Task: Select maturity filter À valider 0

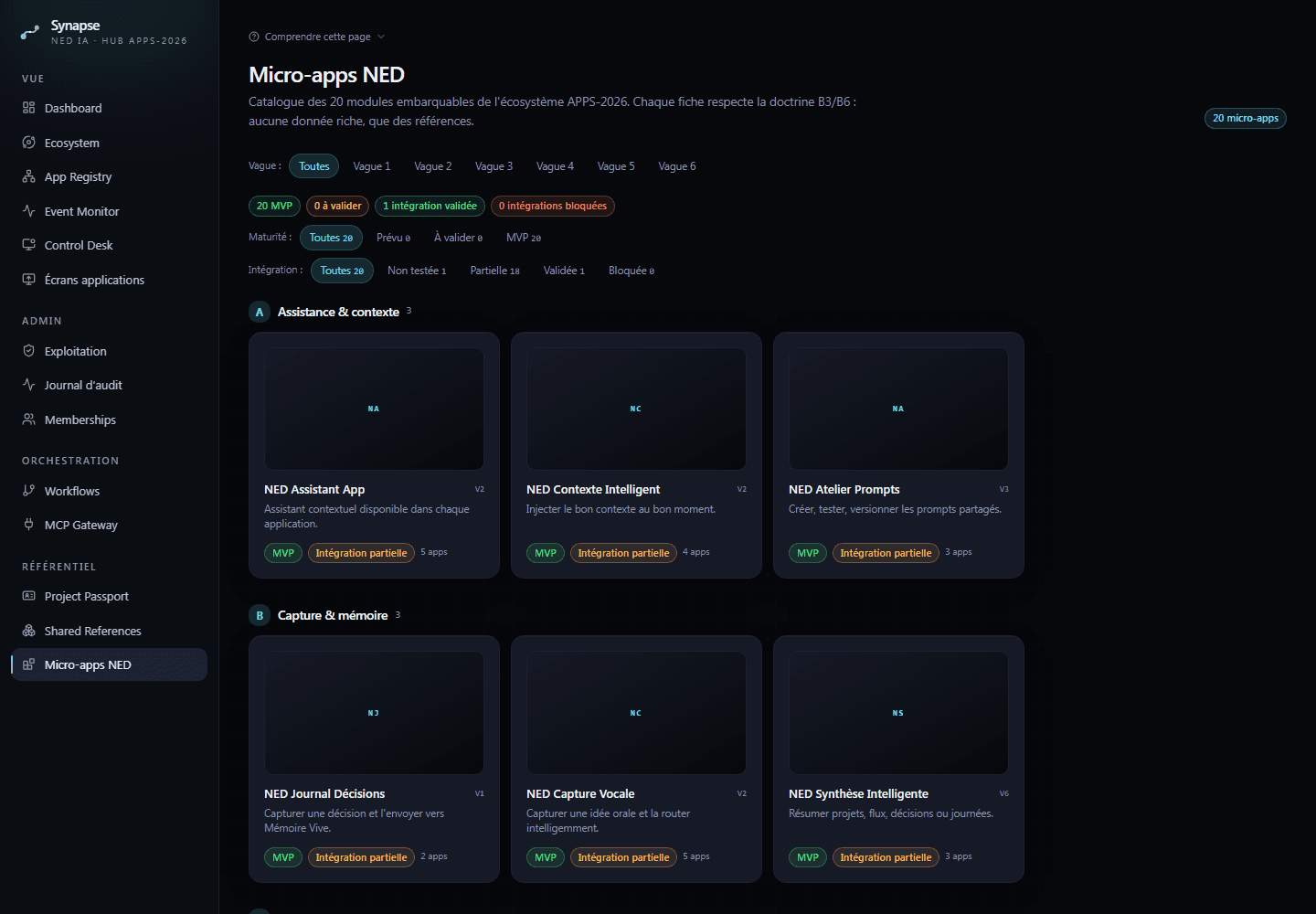Action: coord(458,238)
